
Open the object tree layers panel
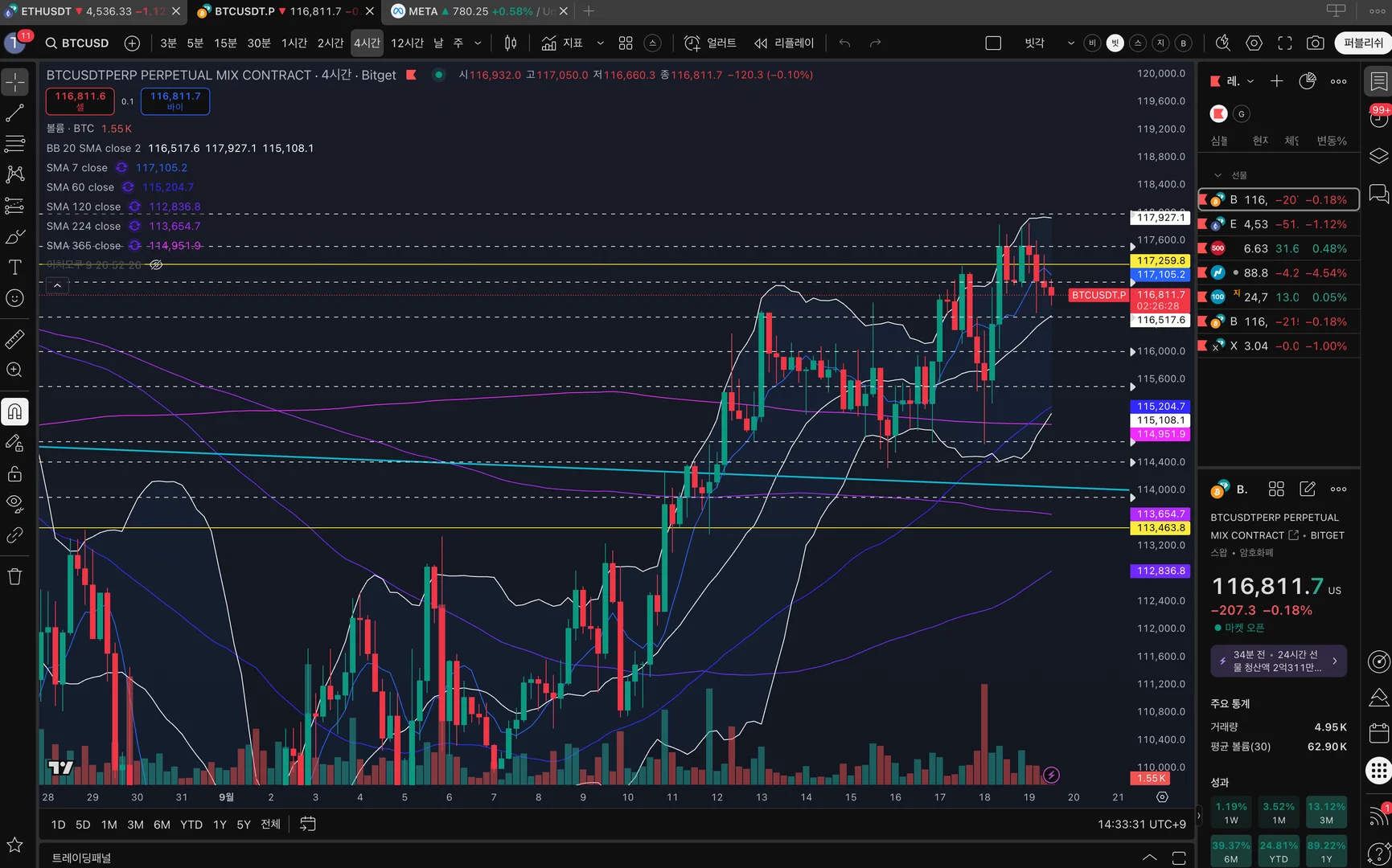point(1378,156)
